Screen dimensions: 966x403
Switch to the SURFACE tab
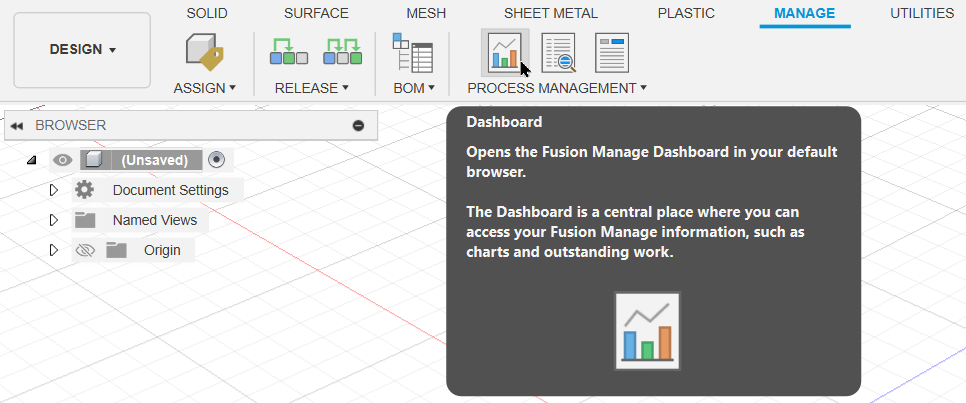(x=316, y=13)
